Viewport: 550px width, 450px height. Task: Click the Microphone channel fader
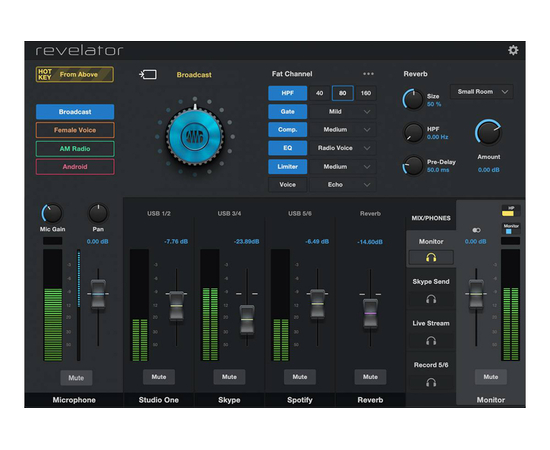(98, 294)
